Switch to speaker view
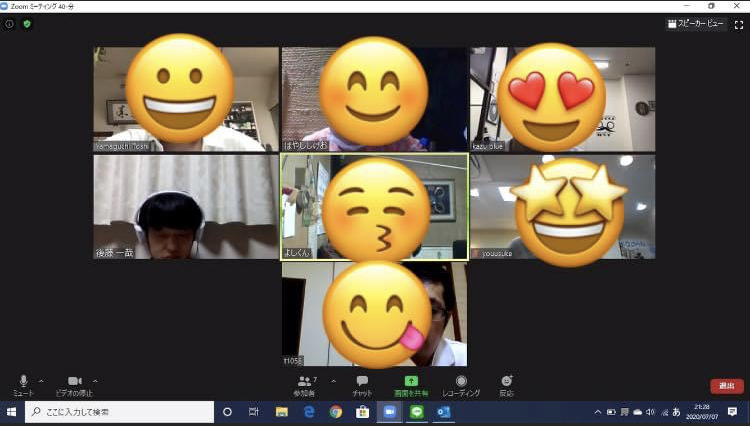 click(695, 24)
